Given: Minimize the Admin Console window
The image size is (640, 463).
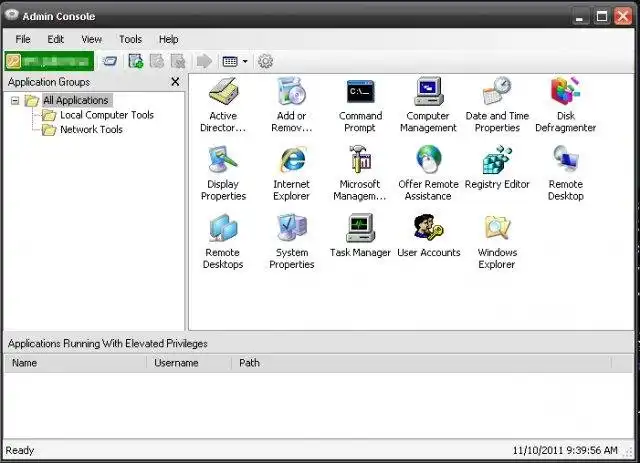Looking at the screenshot, I should [579, 17].
